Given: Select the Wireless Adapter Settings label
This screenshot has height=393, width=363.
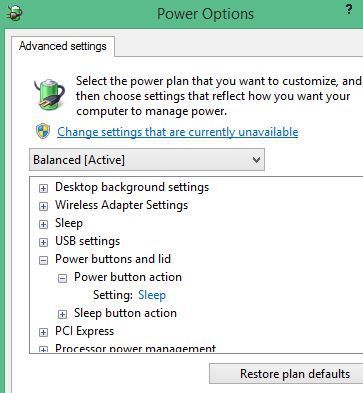Looking at the screenshot, I should coord(122,205).
